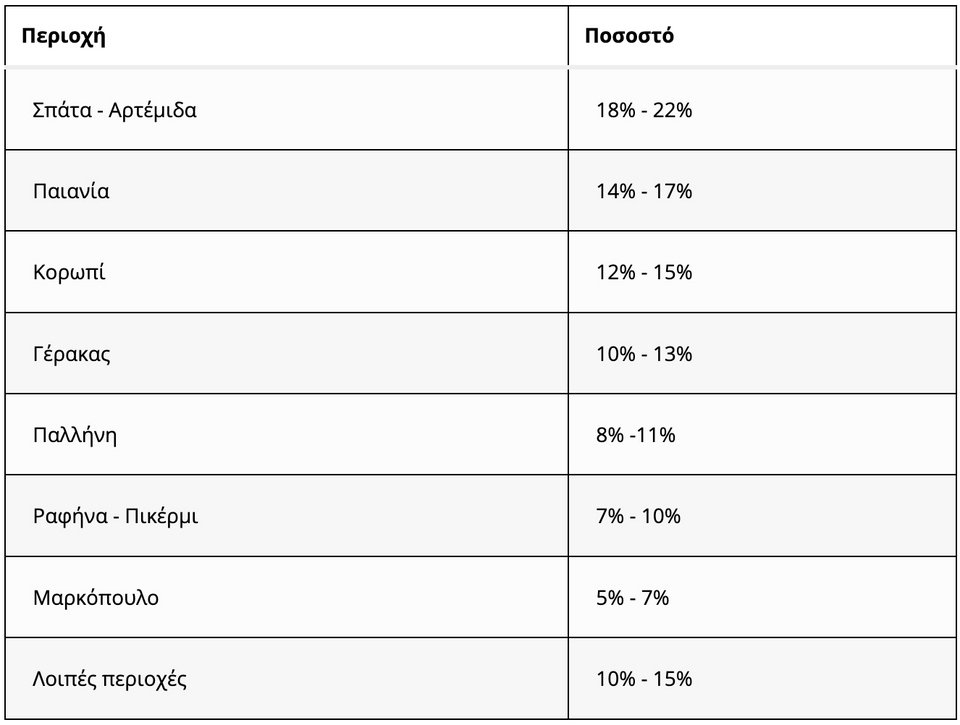Screen dimensions: 960x725
Task: Click the Μαρκόπουλο area cell
Action: pos(96,598)
